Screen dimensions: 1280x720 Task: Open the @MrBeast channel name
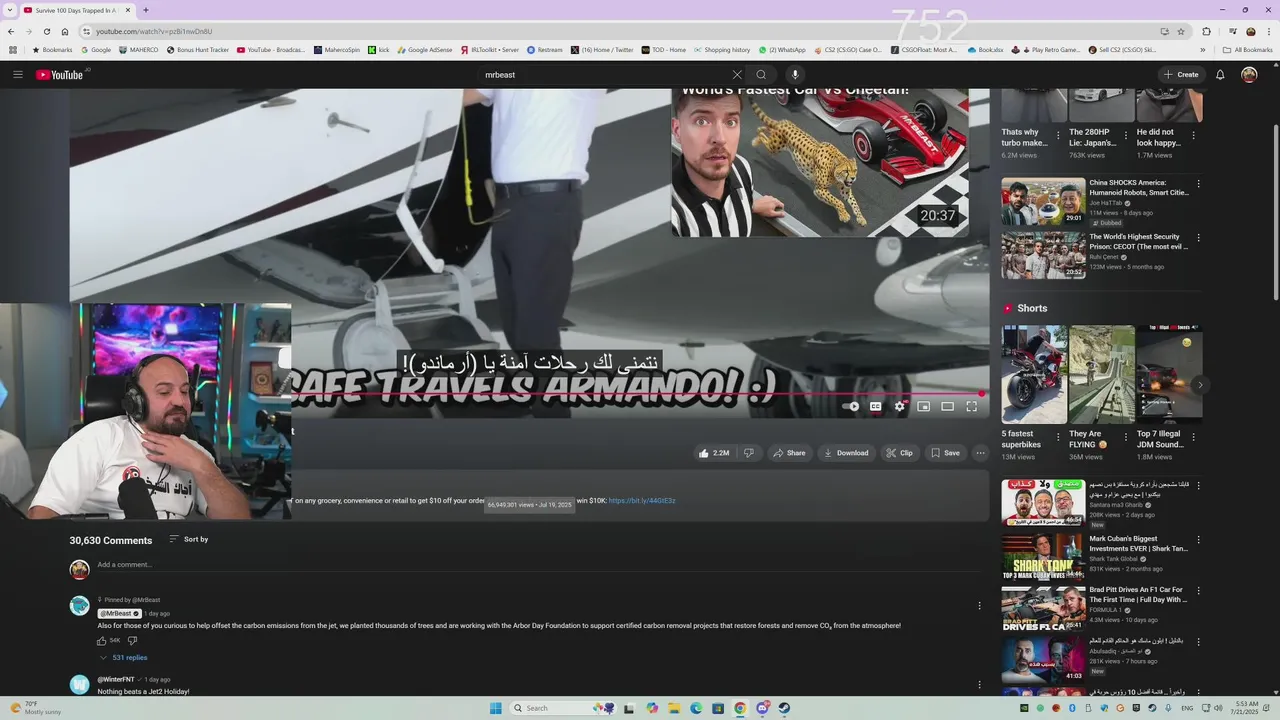coord(119,613)
